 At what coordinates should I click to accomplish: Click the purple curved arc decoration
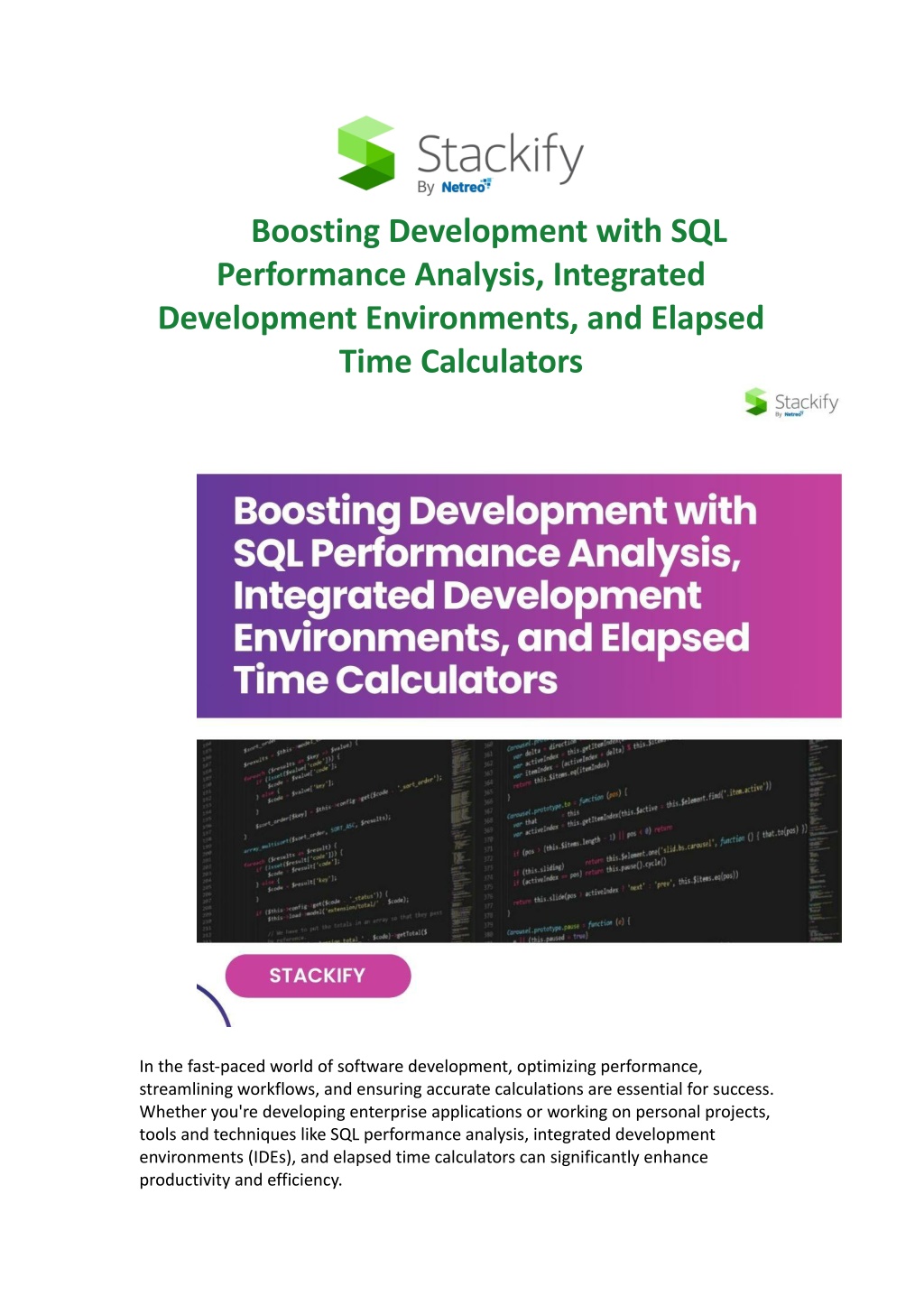215,1004
